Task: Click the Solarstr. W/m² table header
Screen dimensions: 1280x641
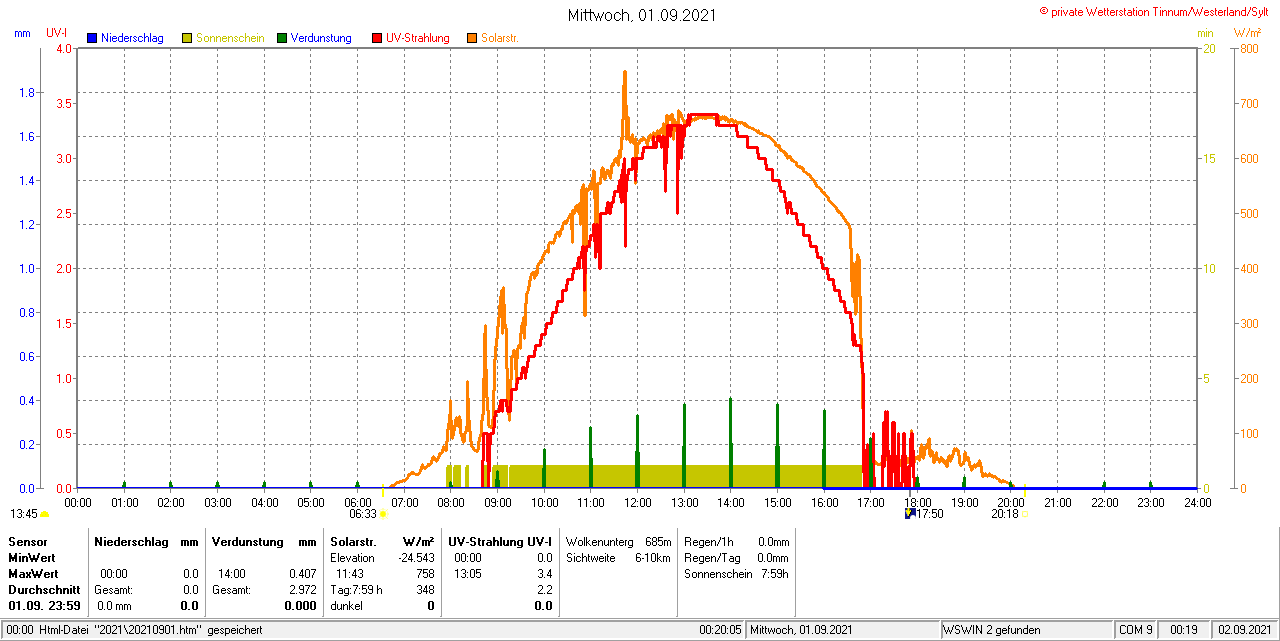Action: (x=382, y=541)
